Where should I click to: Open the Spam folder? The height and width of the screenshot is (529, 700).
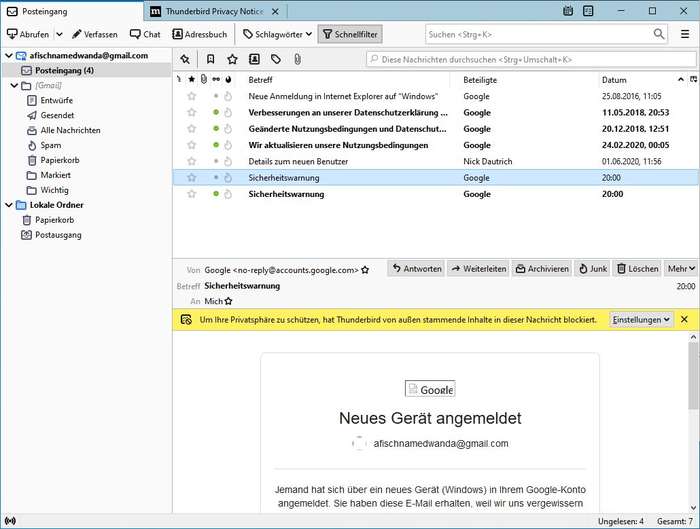[x=50, y=145]
